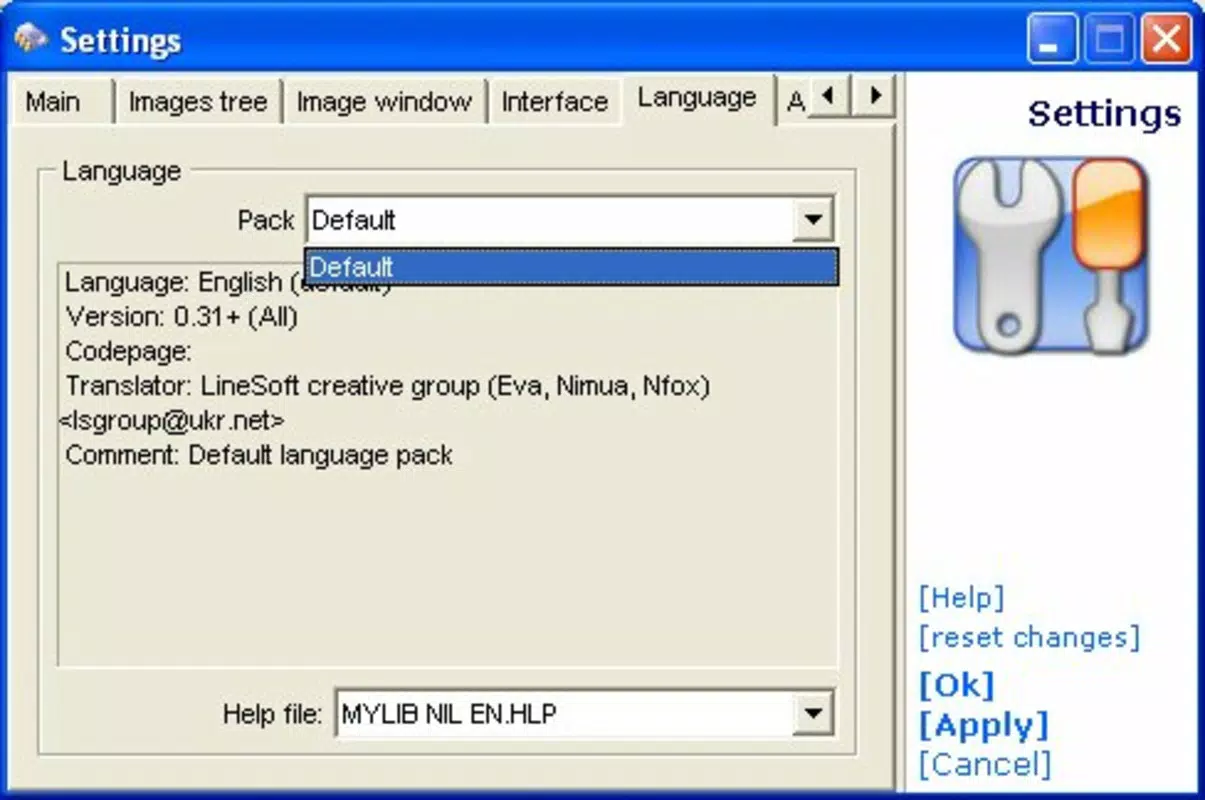The width and height of the screenshot is (1205, 800).
Task: Collapse the Pack dropdown arrow
Action: 813,220
